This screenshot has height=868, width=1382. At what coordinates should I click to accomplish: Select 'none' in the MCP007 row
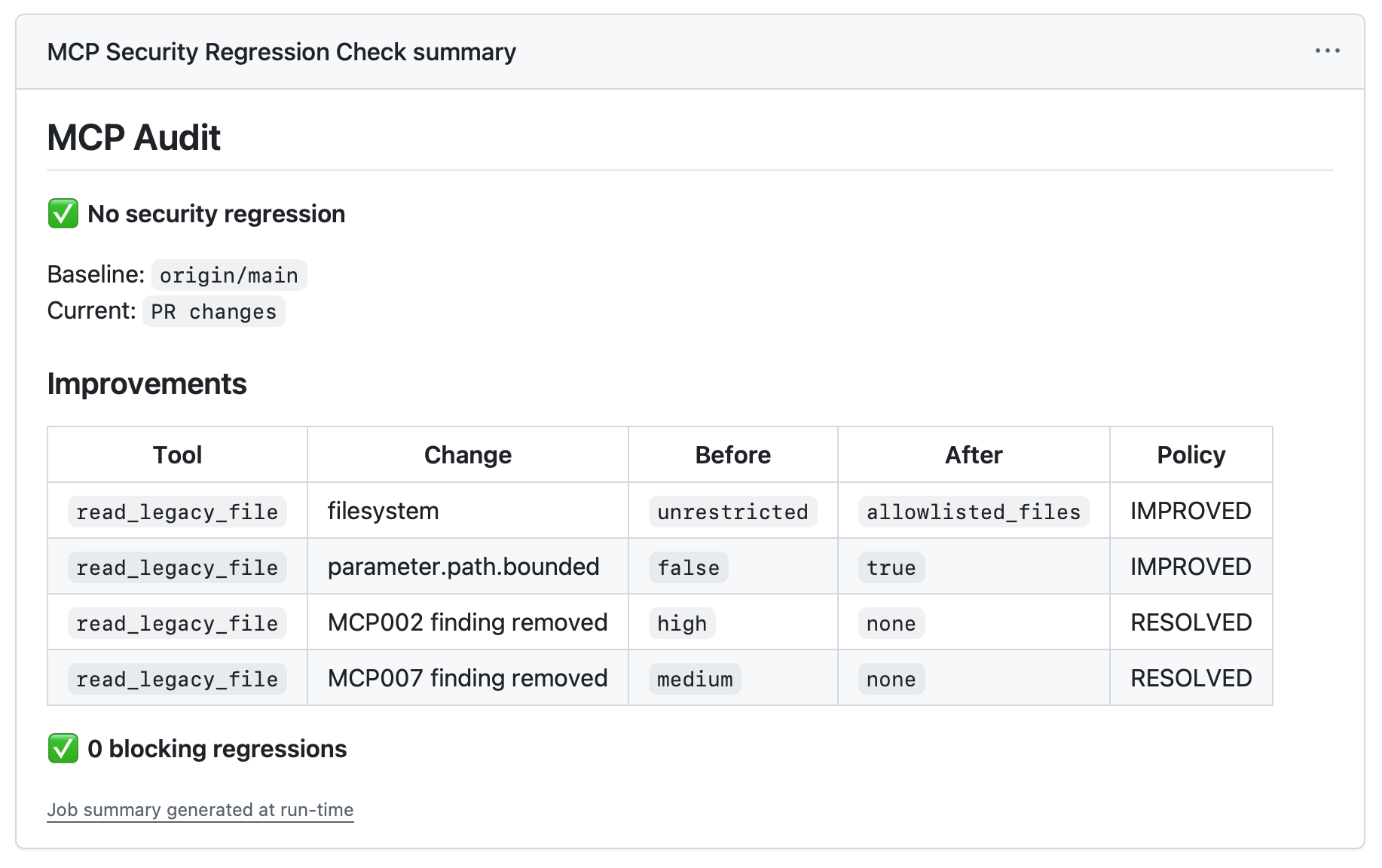[891, 679]
